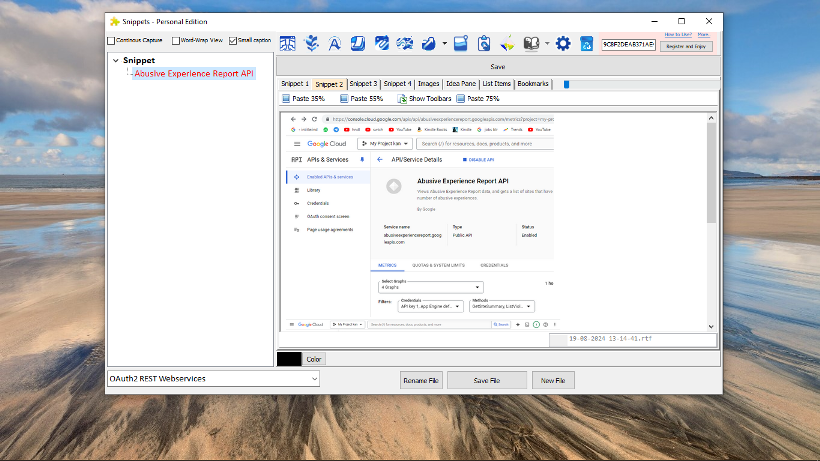The height and width of the screenshot is (461, 820).
Task: Click the snippet pane scroll down arrow
Action: [711, 327]
